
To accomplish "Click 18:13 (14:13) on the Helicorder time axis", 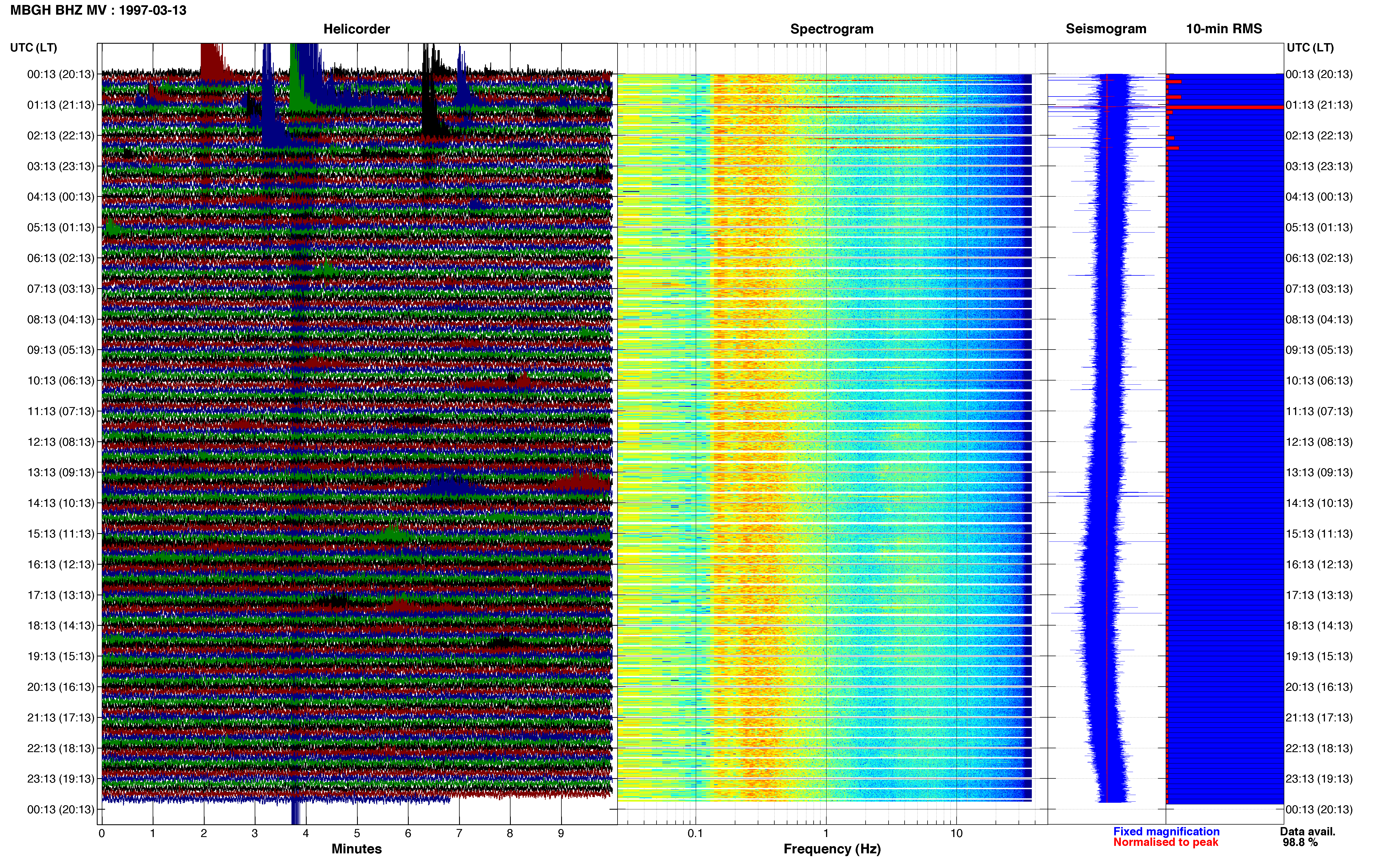I will coord(60,626).
